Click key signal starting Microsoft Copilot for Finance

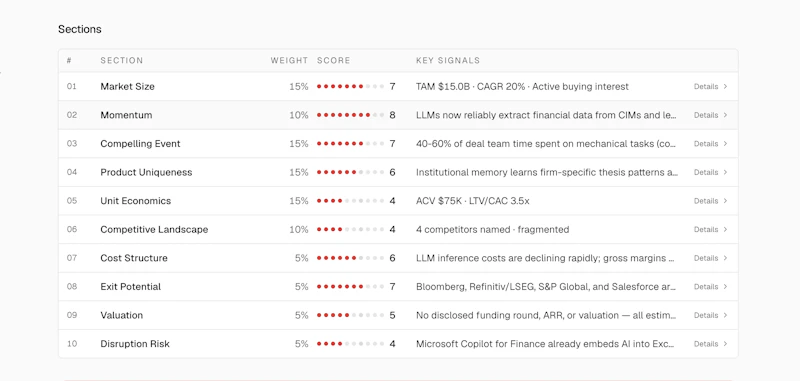546,344
